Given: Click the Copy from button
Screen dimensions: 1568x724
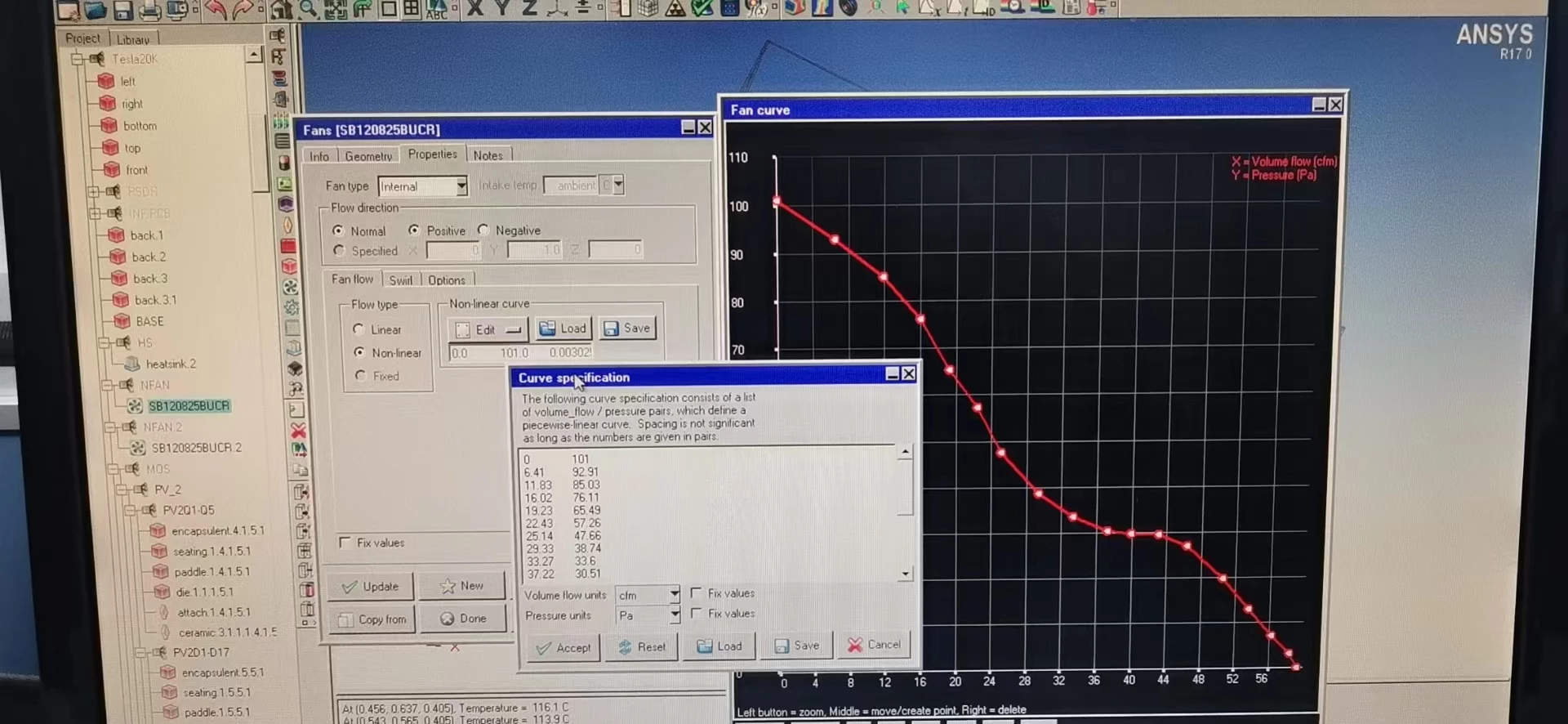Looking at the screenshot, I should pyautogui.click(x=372, y=619).
